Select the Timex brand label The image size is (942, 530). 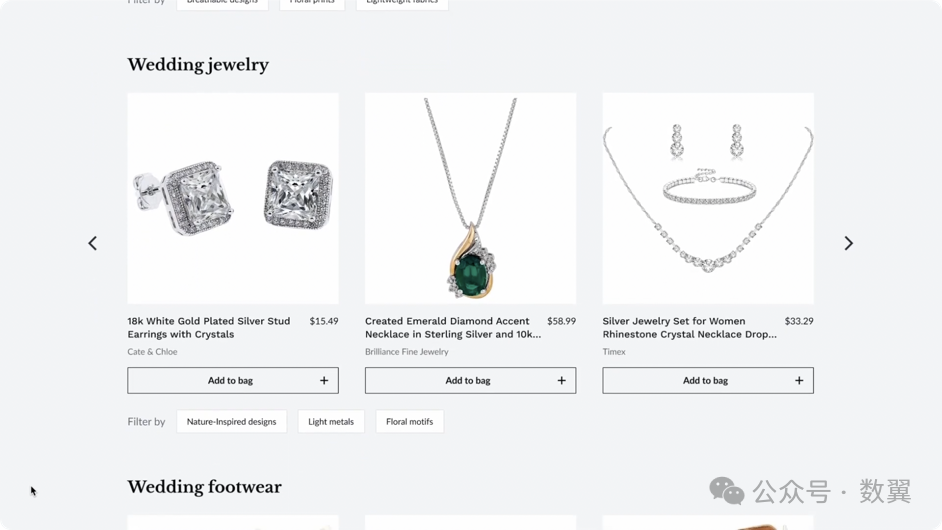tap(614, 352)
